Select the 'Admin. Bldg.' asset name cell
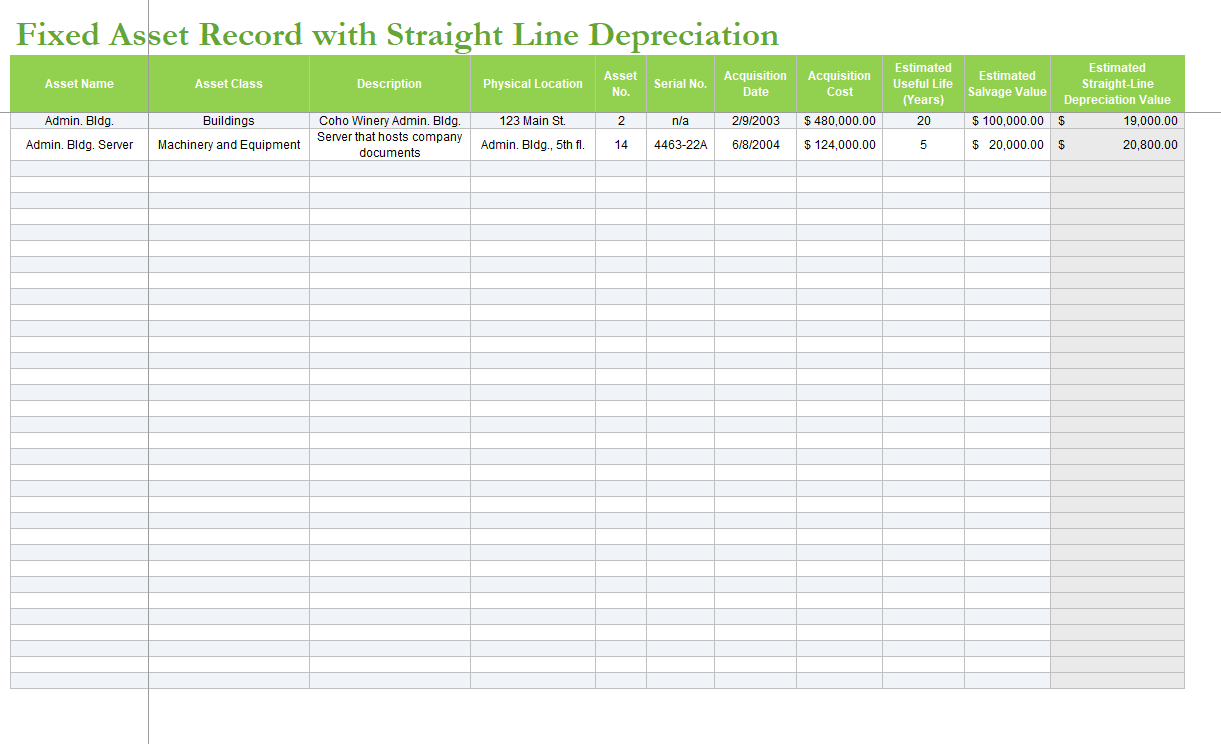The image size is (1221, 744). point(79,121)
